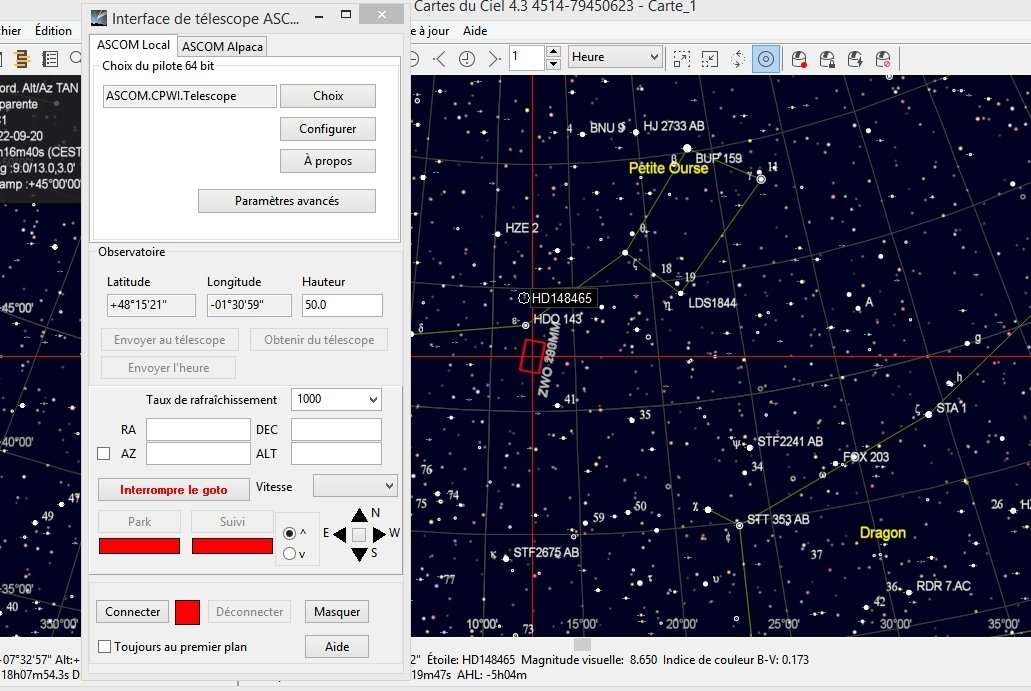The height and width of the screenshot is (691, 1031).
Task: Click the HJ 2733 AB star label
Action: coord(673,126)
